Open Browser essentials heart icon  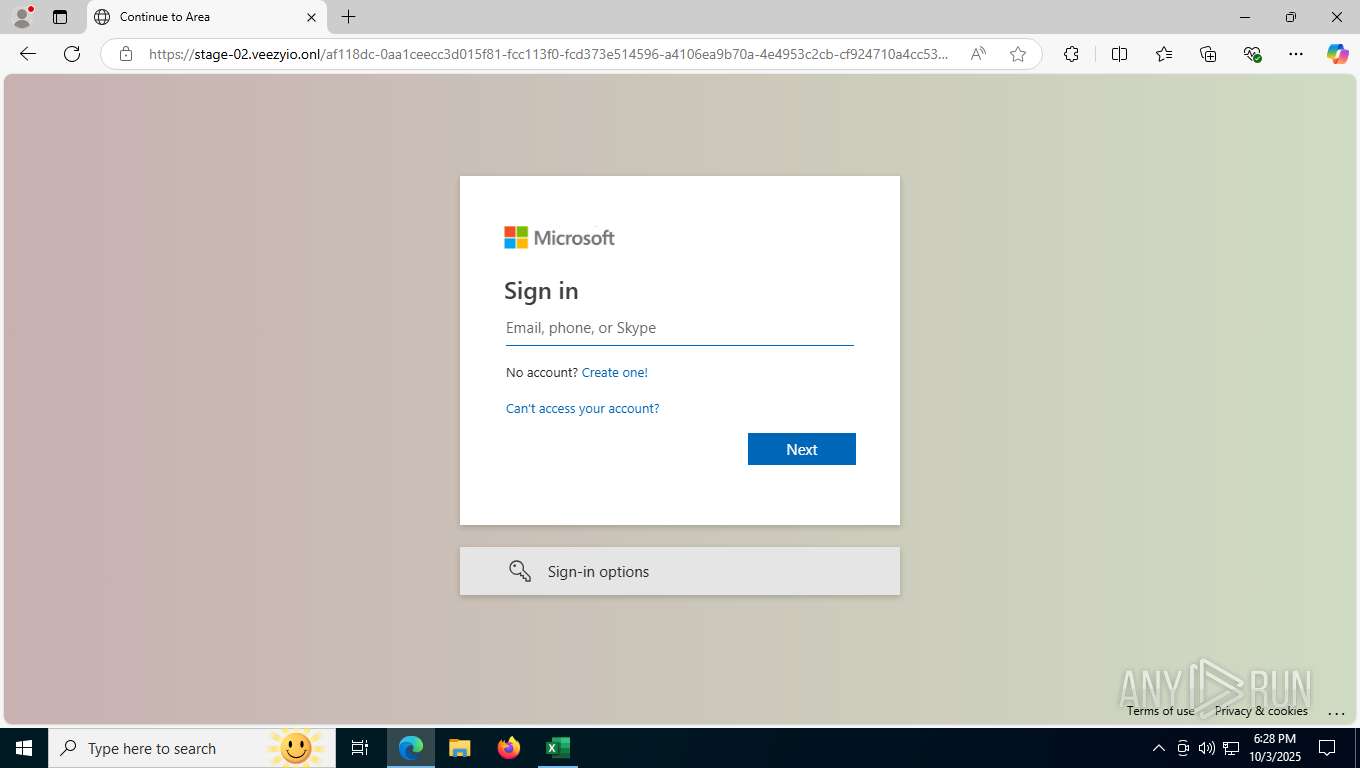click(x=1252, y=54)
